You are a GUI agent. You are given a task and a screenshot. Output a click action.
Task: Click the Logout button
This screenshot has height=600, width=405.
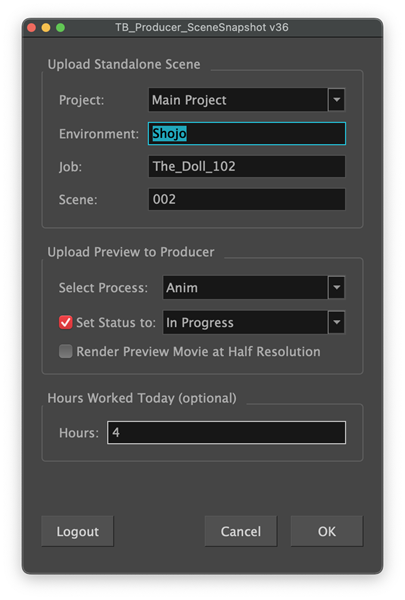[x=78, y=531]
